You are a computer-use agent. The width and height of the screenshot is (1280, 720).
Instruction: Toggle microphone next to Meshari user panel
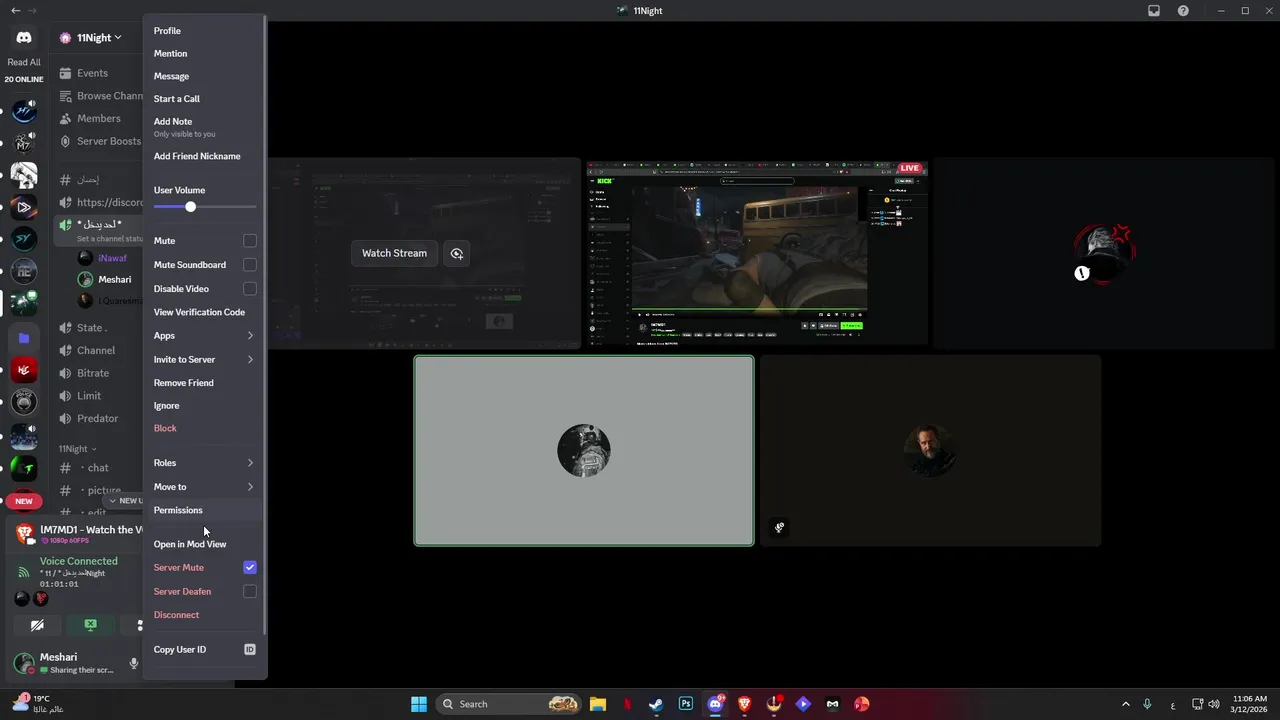pyautogui.click(x=133, y=663)
